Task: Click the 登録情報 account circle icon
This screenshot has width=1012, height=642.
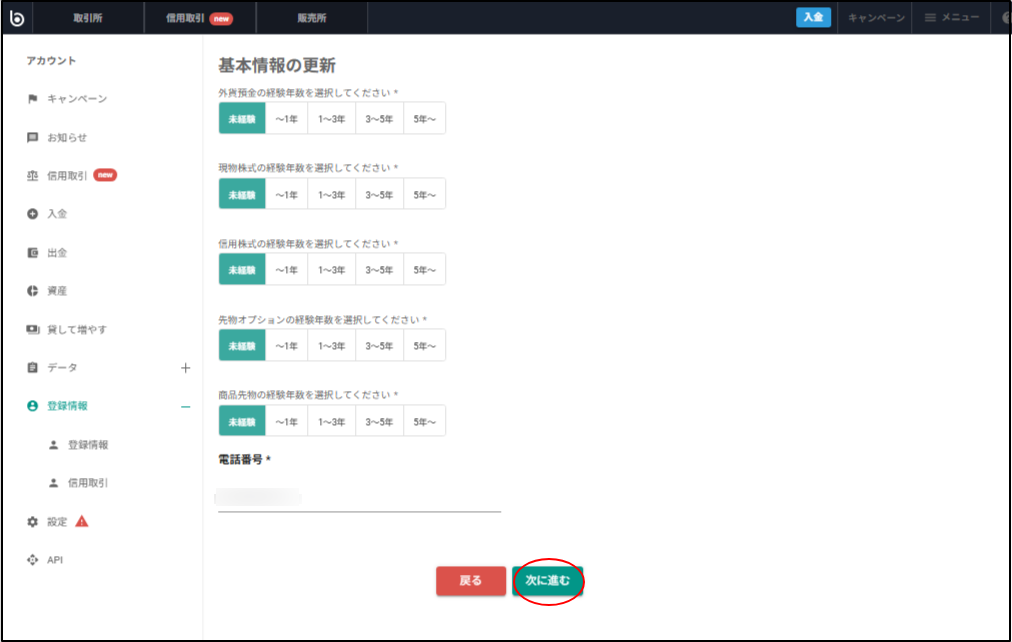Action: pyautogui.click(x=32, y=406)
